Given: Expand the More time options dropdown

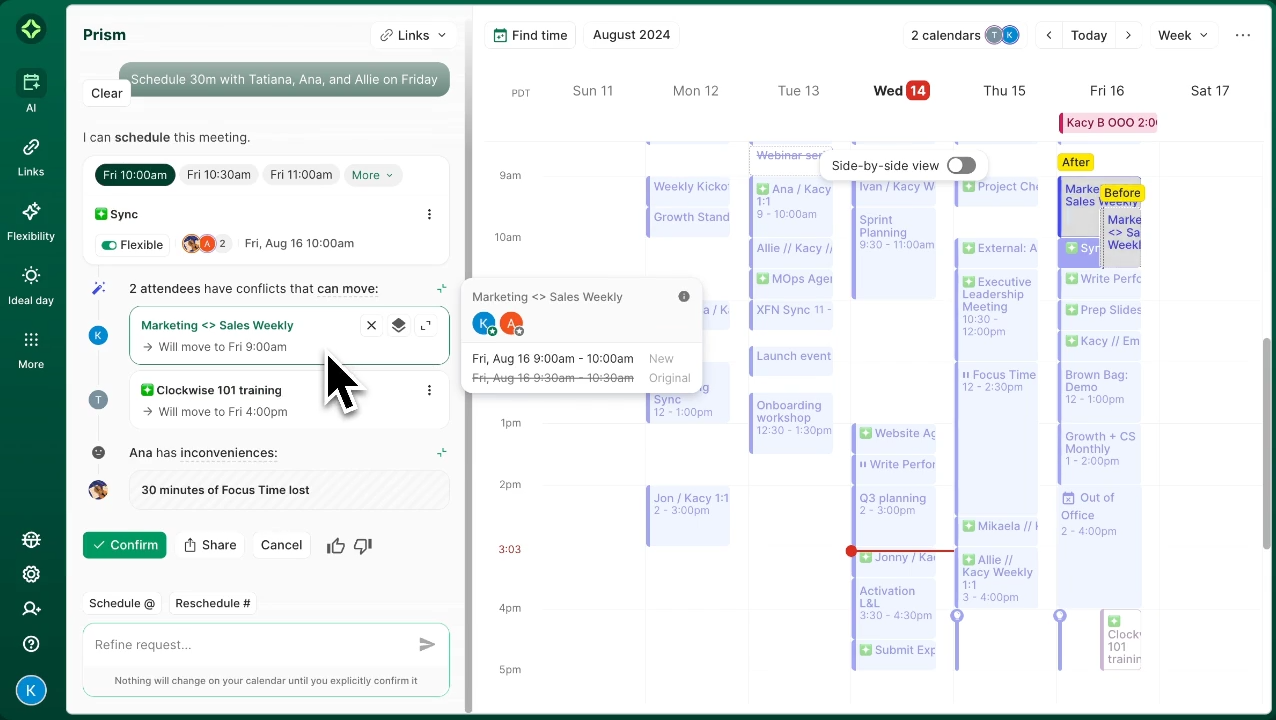Looking at the screenshot, I should (373, 175).
